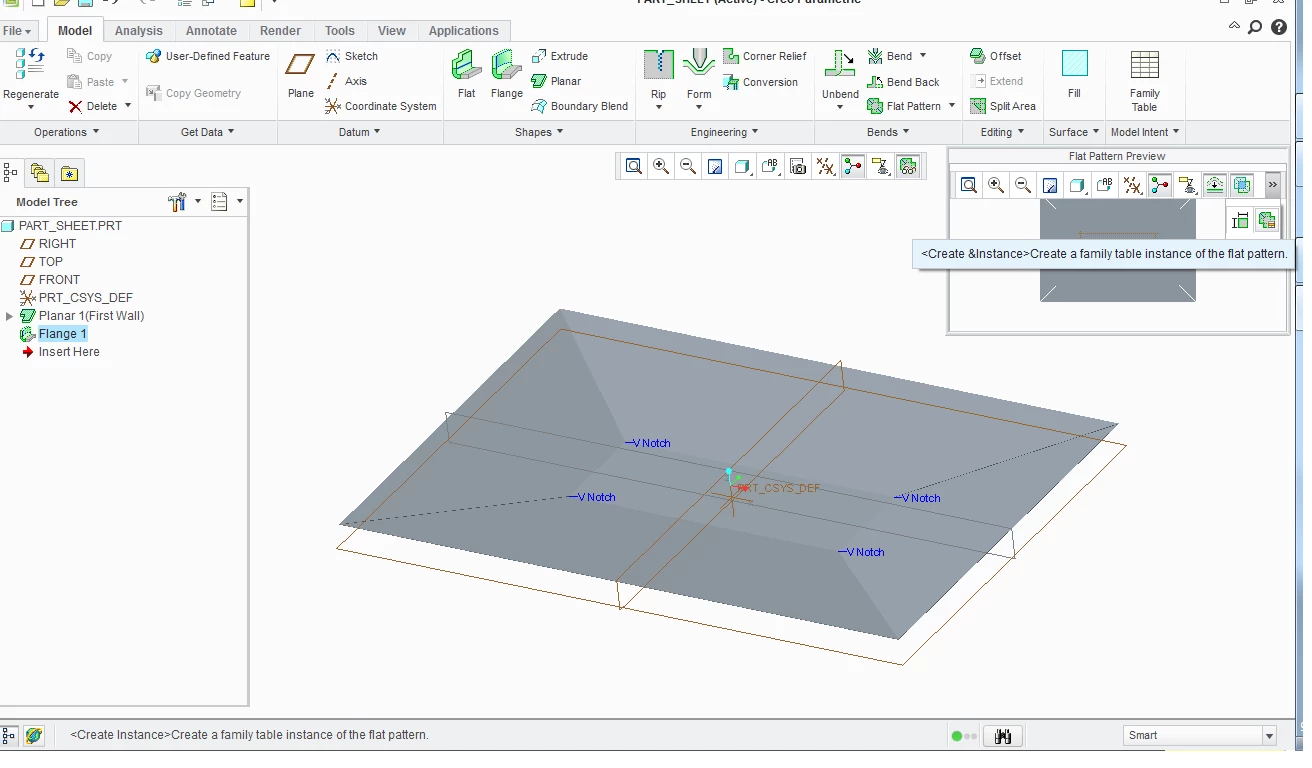Open the Family Table
The image size is (1312, 768).
tap(1144, 80)
